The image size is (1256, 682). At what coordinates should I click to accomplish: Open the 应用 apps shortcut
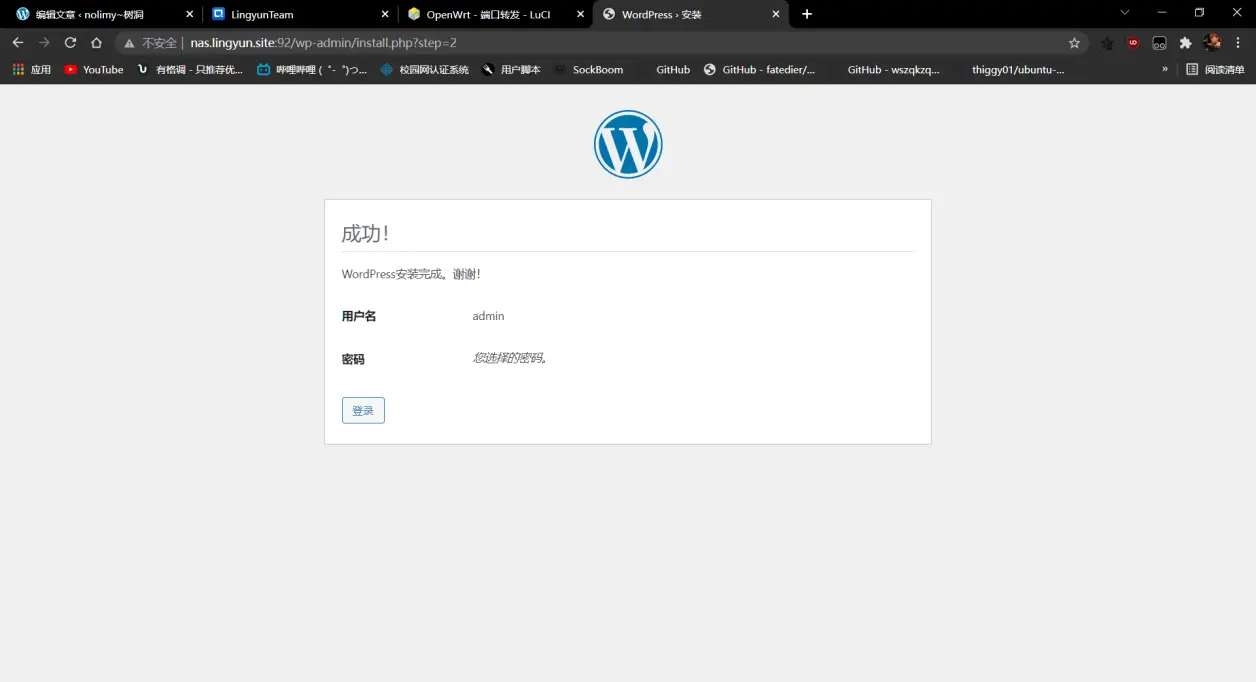tap(32, 70)
